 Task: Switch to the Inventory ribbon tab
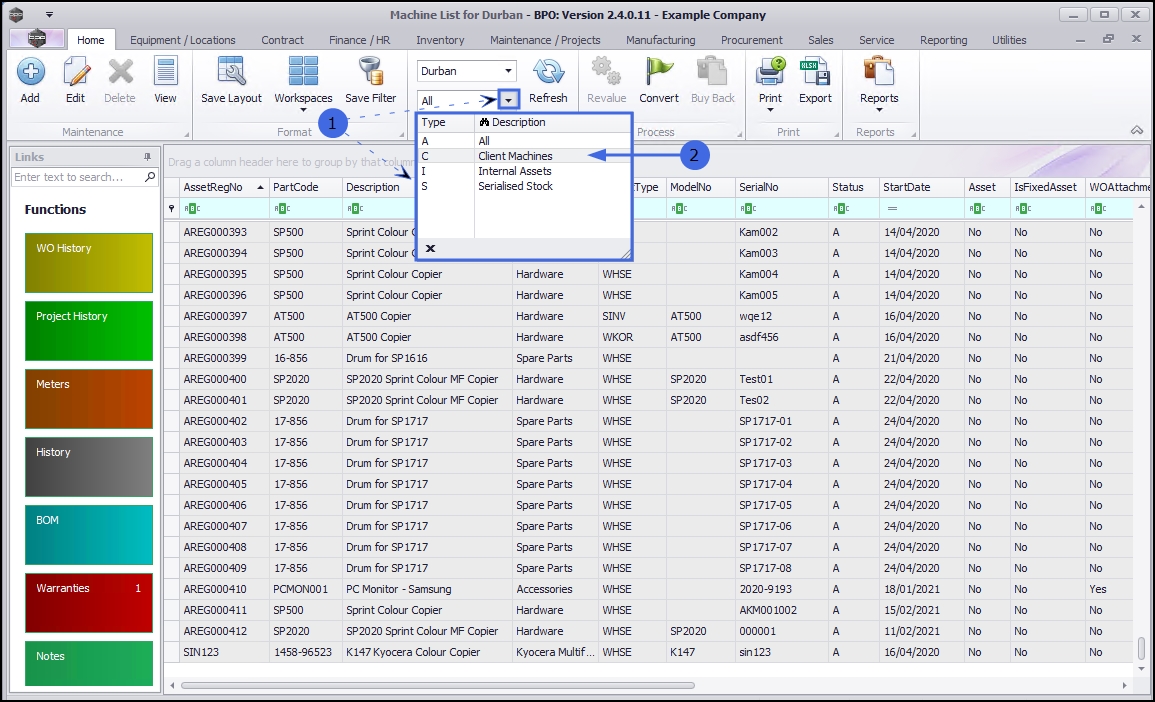click(440, 40)
